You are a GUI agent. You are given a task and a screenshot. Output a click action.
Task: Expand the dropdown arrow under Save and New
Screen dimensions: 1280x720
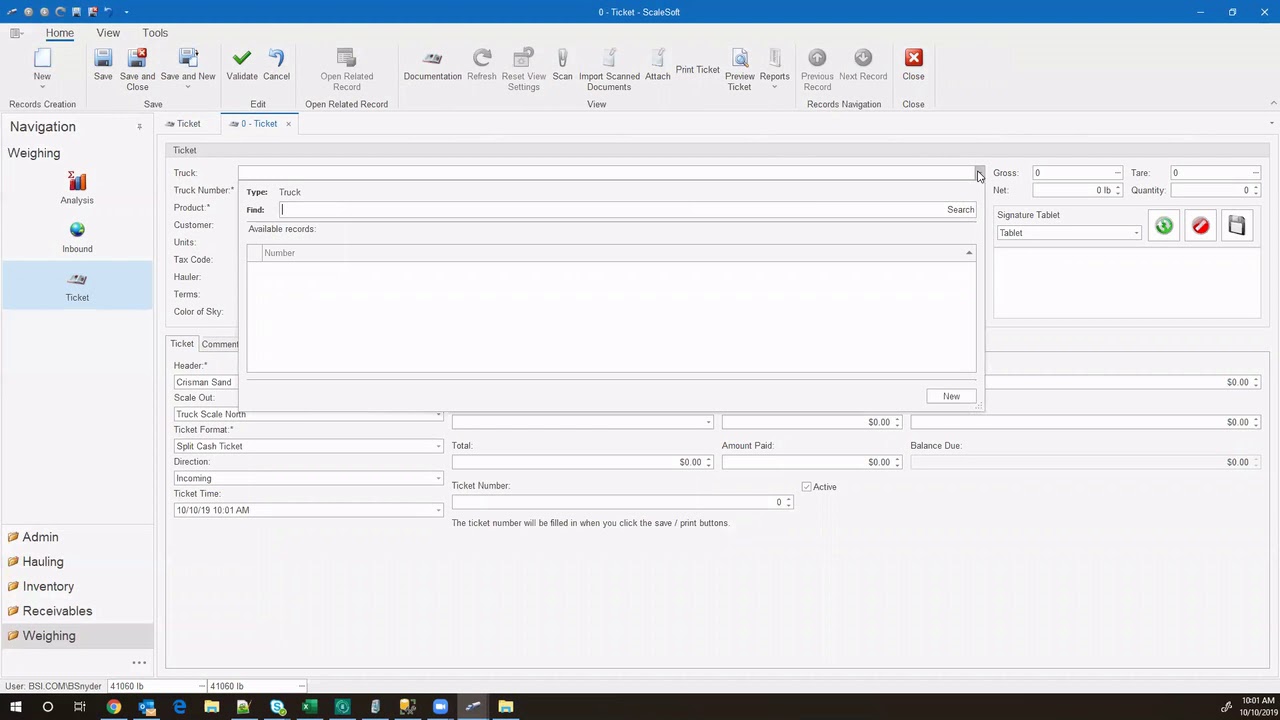[188, 87]
